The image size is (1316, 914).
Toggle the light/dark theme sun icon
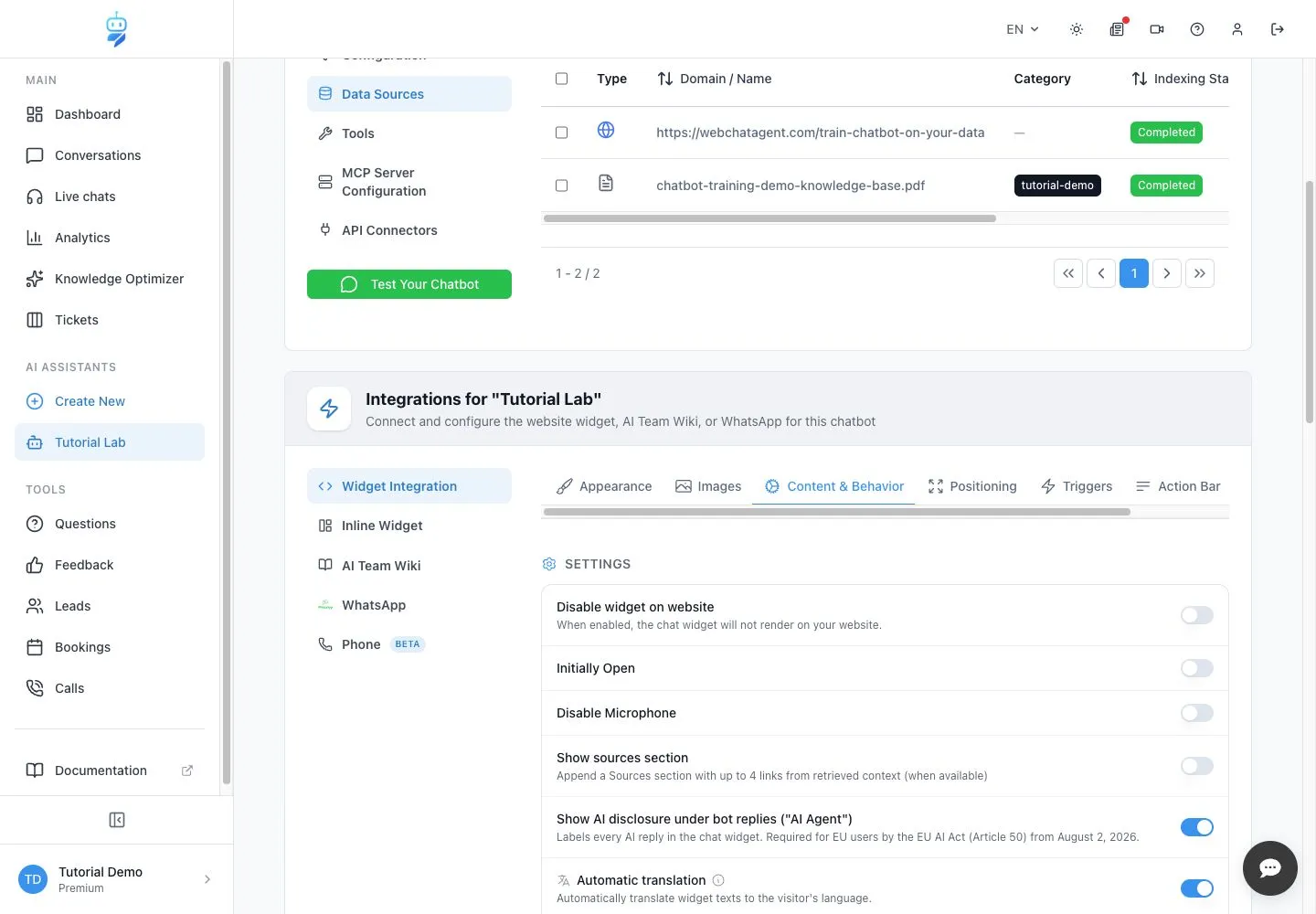coord(1077,29)
